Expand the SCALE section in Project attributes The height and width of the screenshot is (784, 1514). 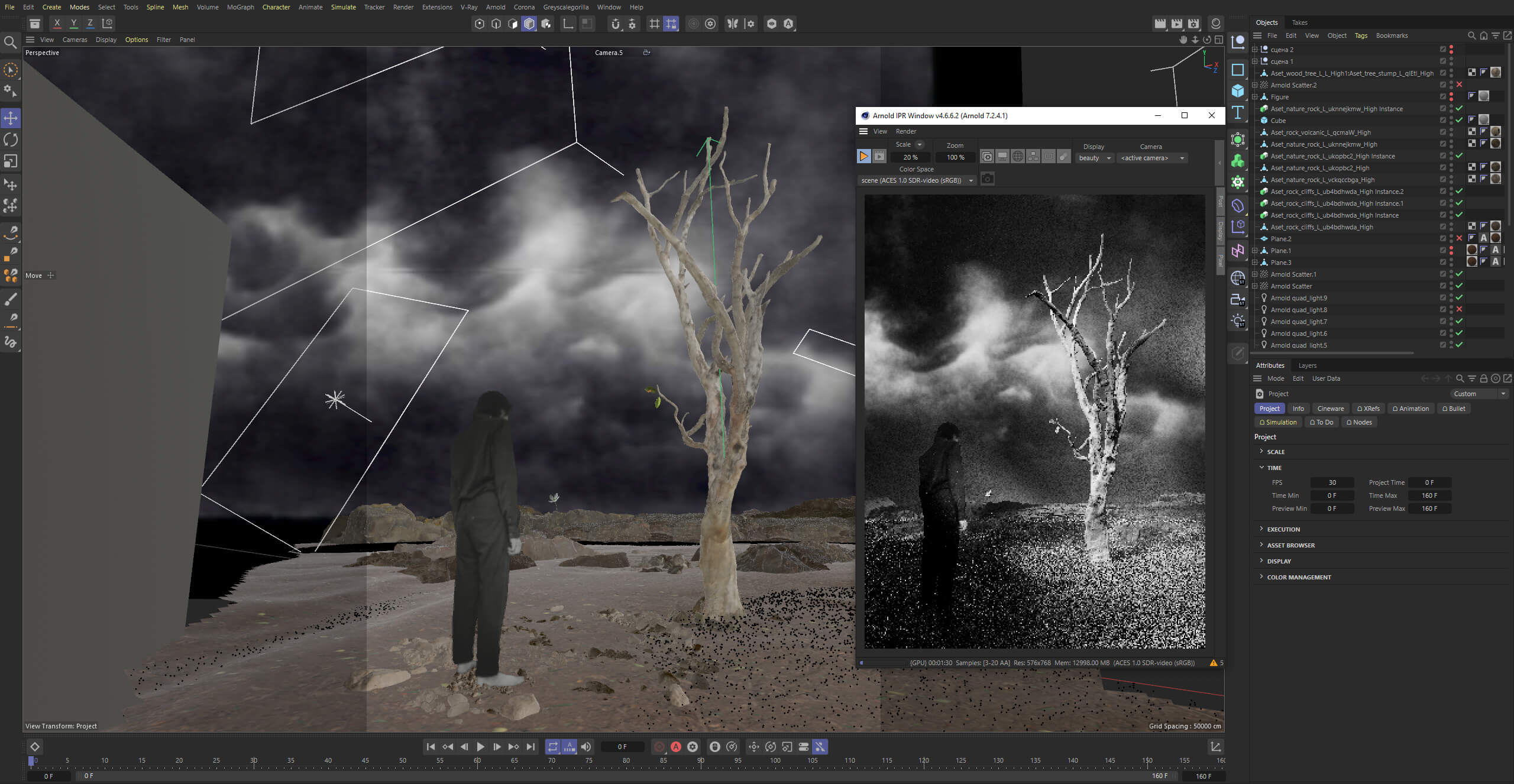1261,451
